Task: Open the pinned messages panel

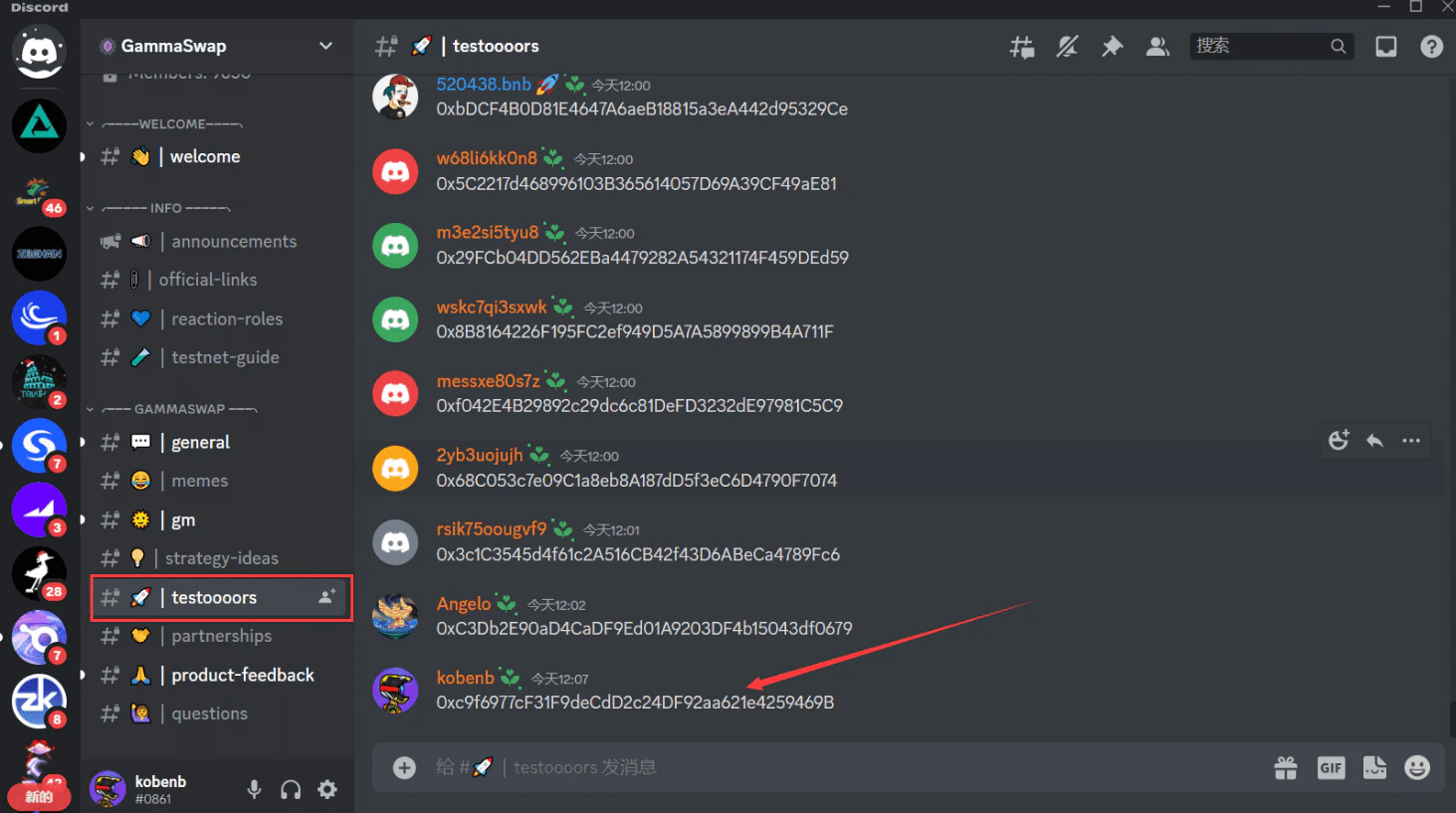Action: 1112,46
